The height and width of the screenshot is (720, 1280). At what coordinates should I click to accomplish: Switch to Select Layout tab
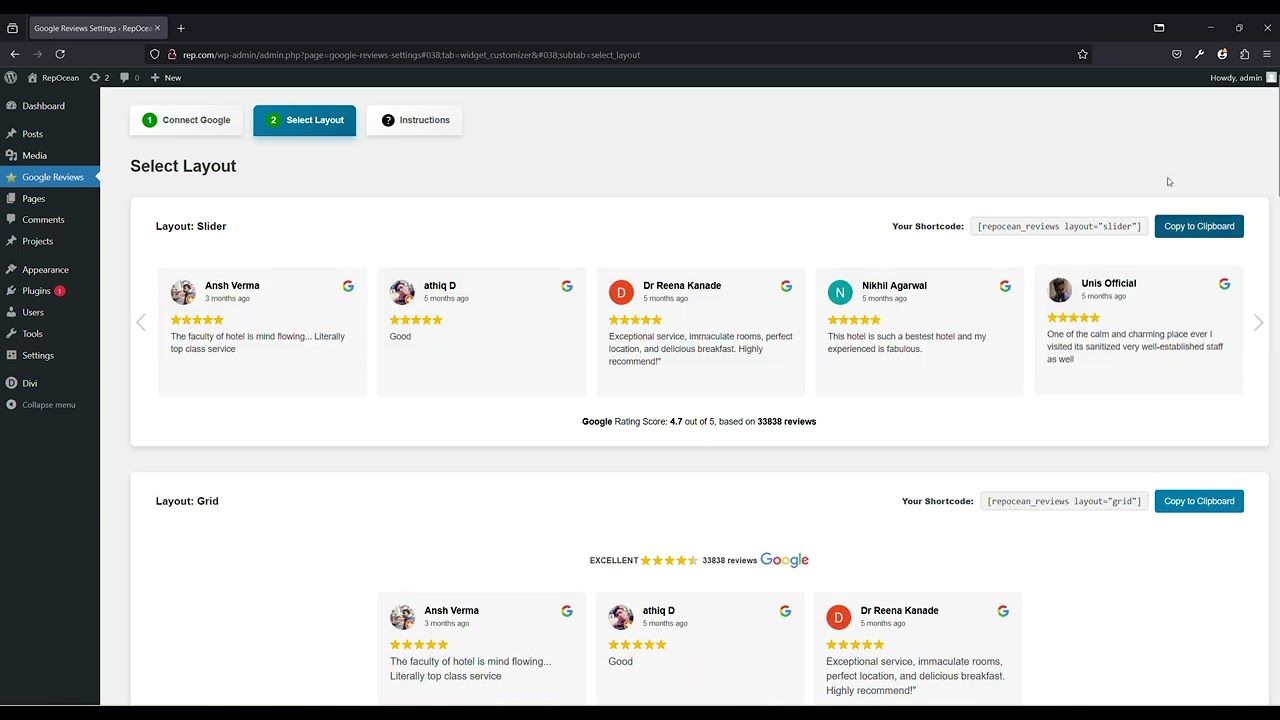(x=304, y=120)
